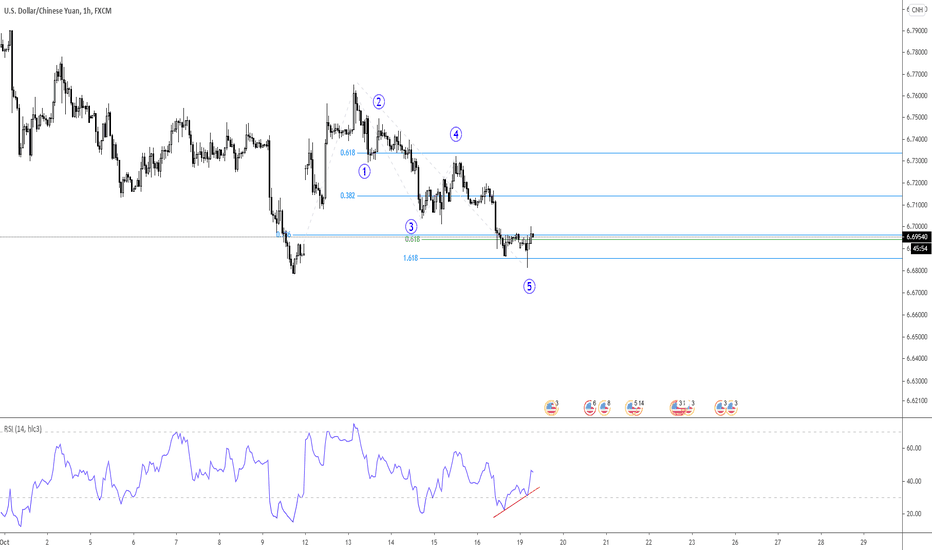The width and height of the screenshot is (932, 550).
Task: Click the Oct label on time axis
Action: coord(5,542)
